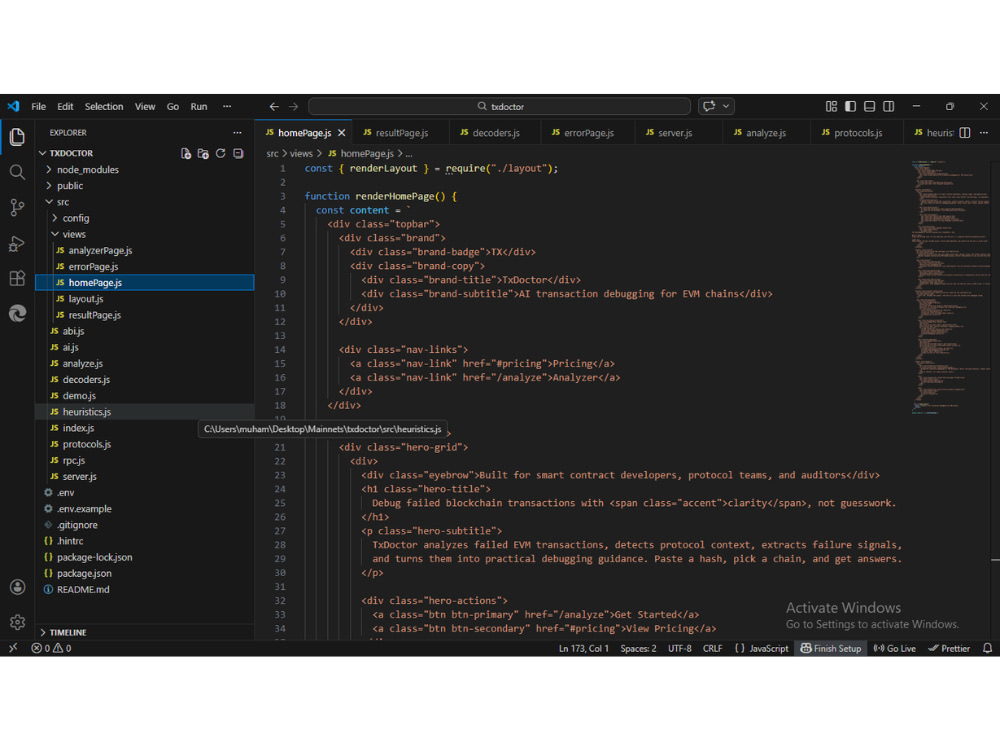This screenshot has width=1000, height=750.
Task: Switch to errorPage.js tab
Action: tap(588, 133)
